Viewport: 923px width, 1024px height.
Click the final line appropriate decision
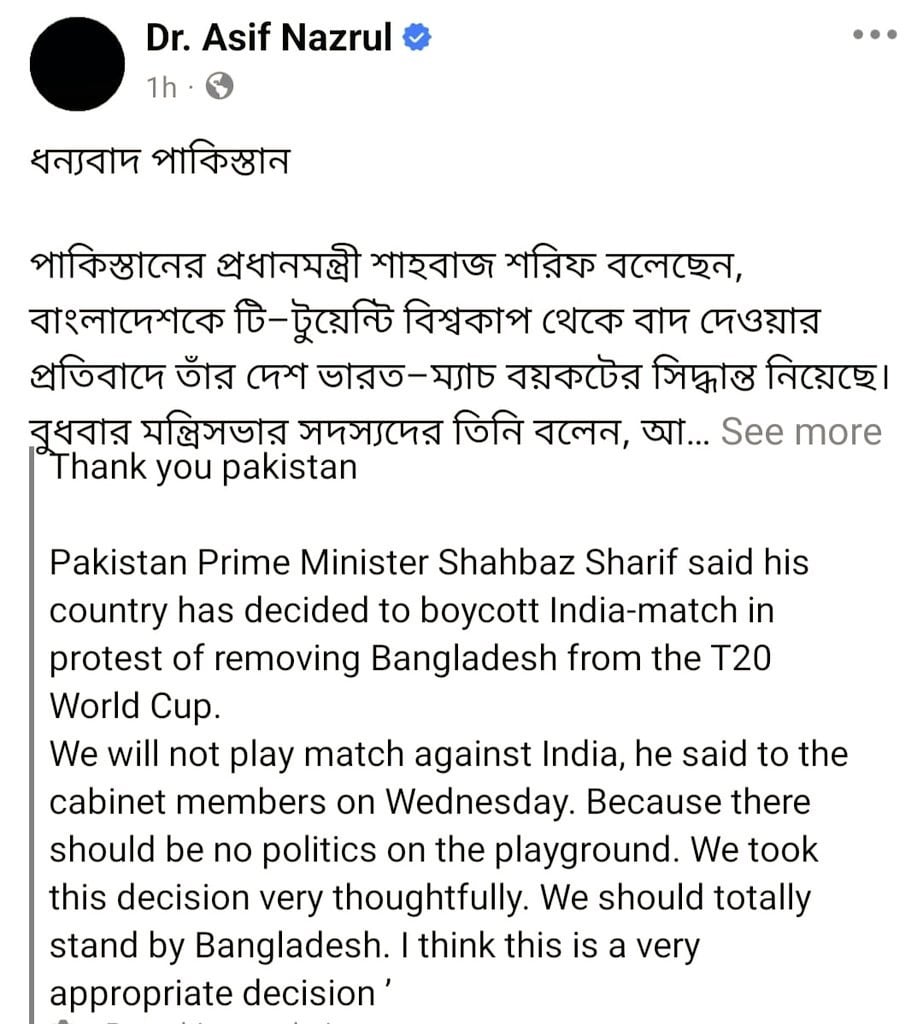click(218, 994)
